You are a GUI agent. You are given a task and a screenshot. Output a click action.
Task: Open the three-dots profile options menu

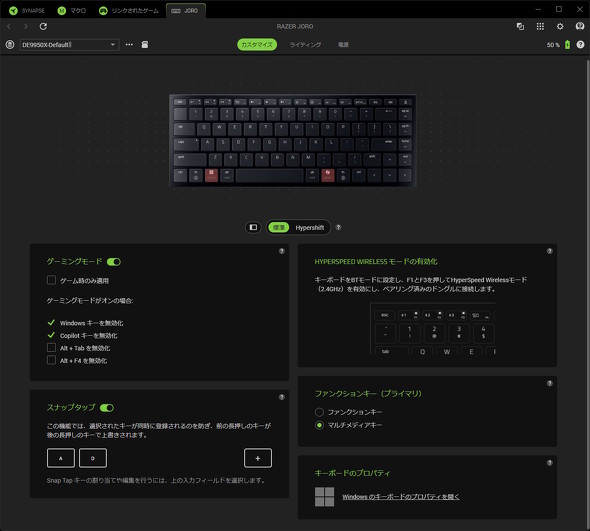129,44
